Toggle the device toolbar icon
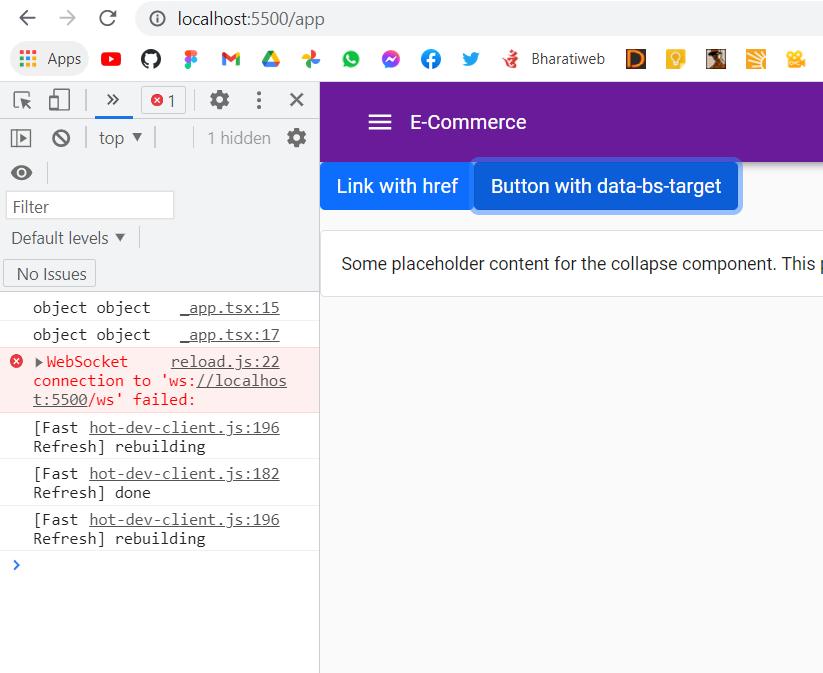Viewport: 823px width, 673px height. coord(60,100)
